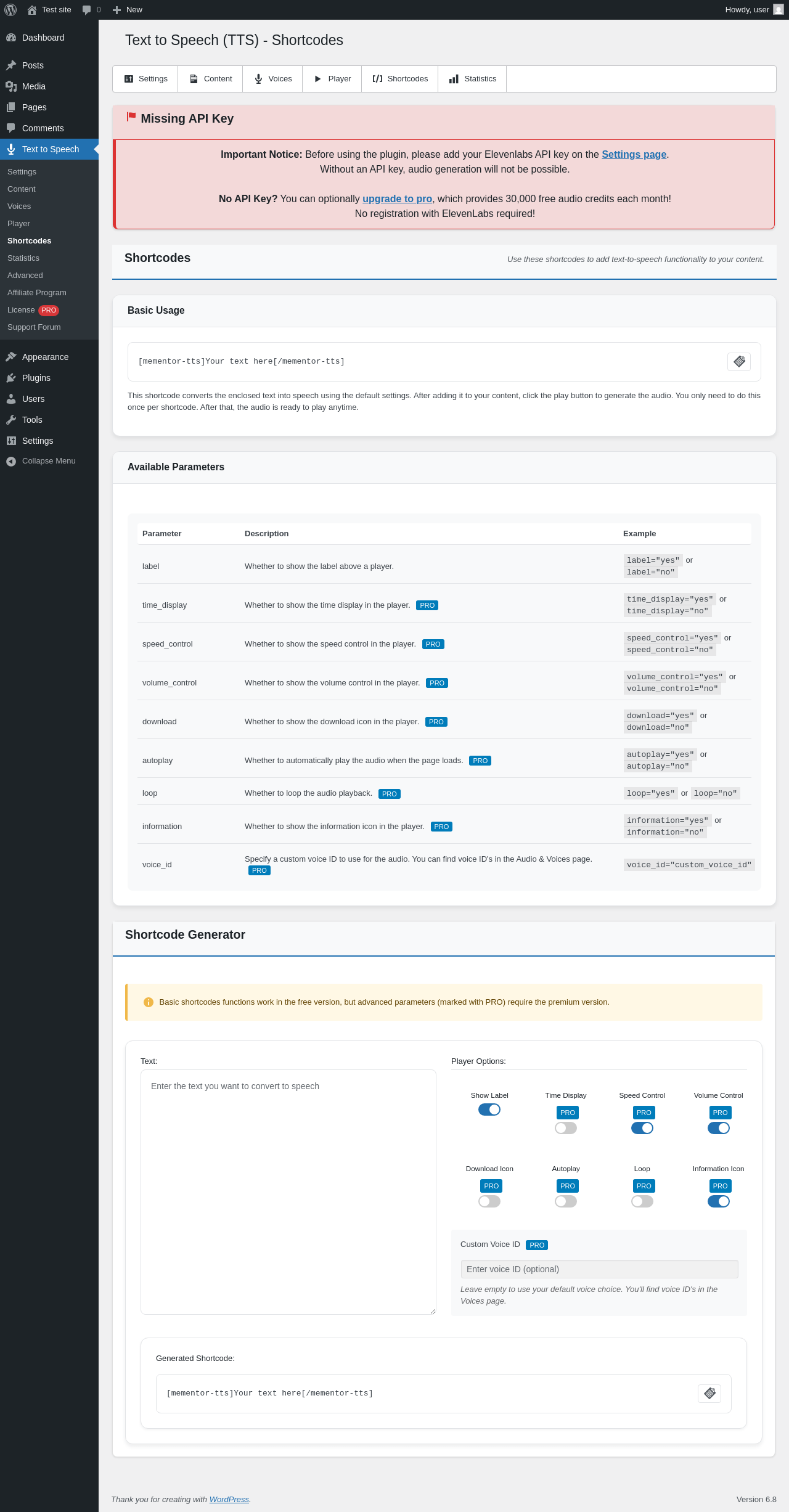The image size is (789, 1512).
Task: Click the text-to-speech text area
Action: tap(288, 1192)
